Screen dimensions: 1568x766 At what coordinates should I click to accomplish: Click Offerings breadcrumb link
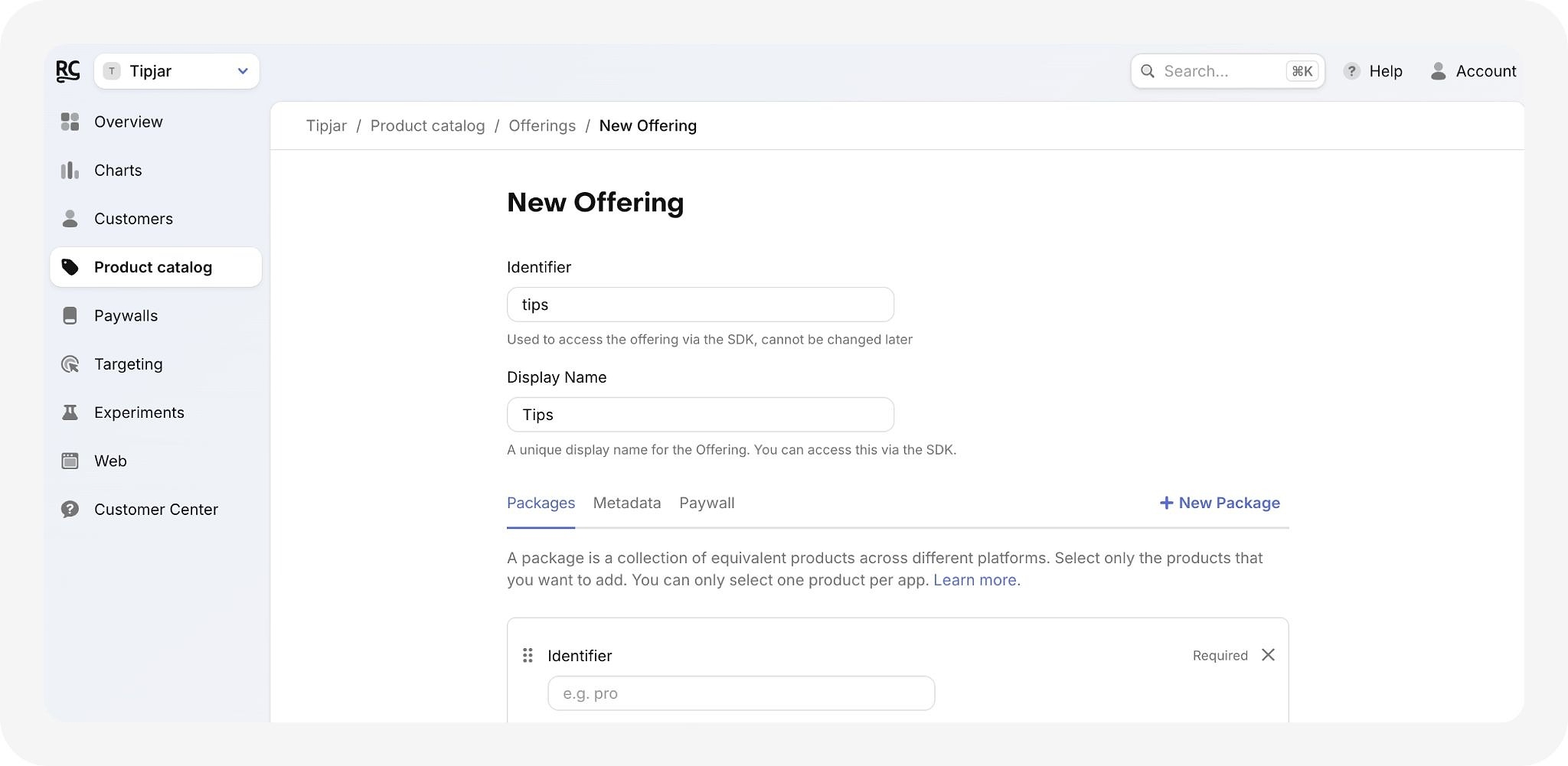pos(542,125)
